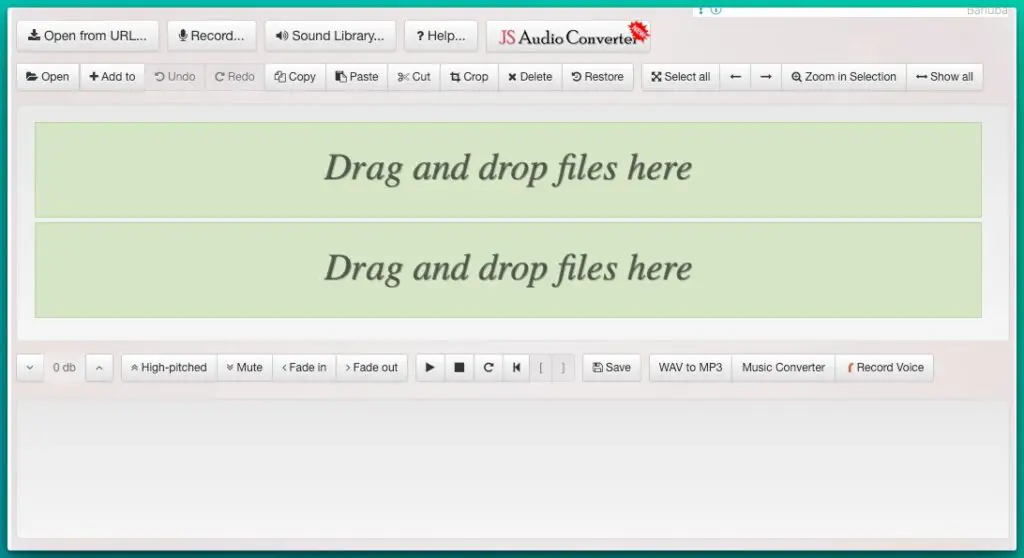Viewport: 1024px width, 558px height.
Task: Click the top drag and drop area
Action: point(508,169)
